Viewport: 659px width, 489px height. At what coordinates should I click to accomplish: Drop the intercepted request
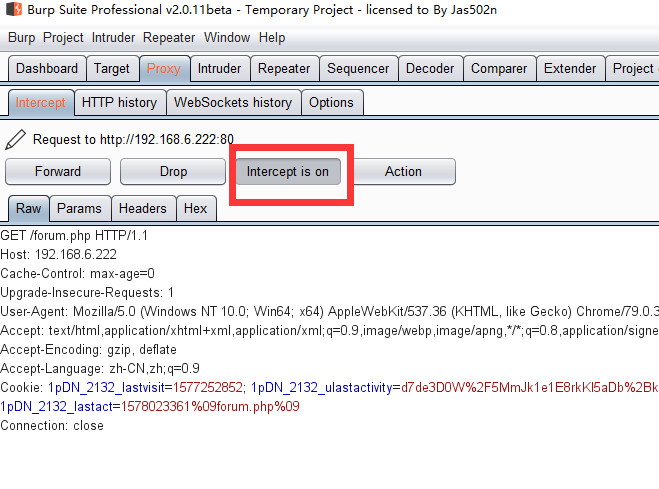173,171
